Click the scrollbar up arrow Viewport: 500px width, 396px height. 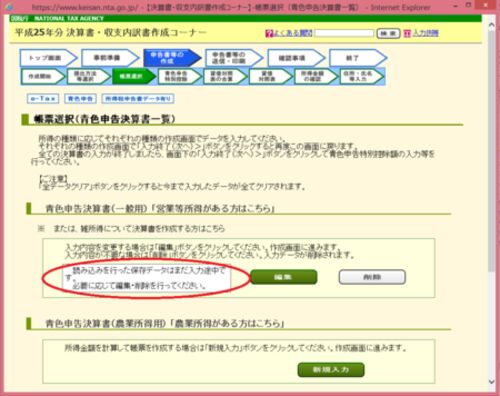491,25
